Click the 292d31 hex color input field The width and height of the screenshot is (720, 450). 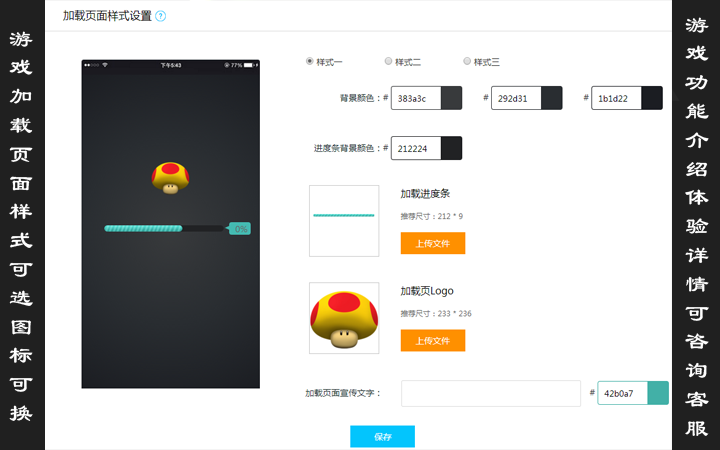click(516, 98)
